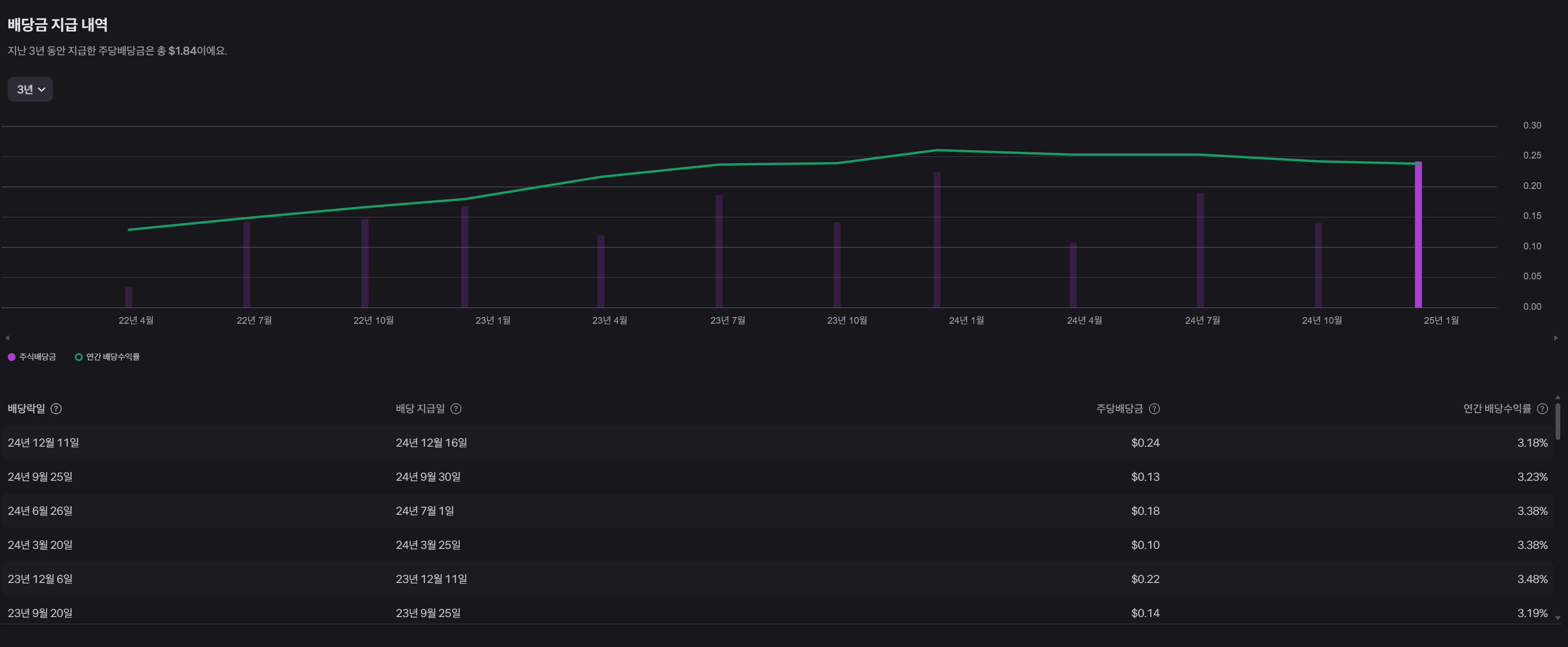Screen dimensions: 1568x647
Task: Toggle 연간 배당수익률 legend series
Action: (107, 357)
